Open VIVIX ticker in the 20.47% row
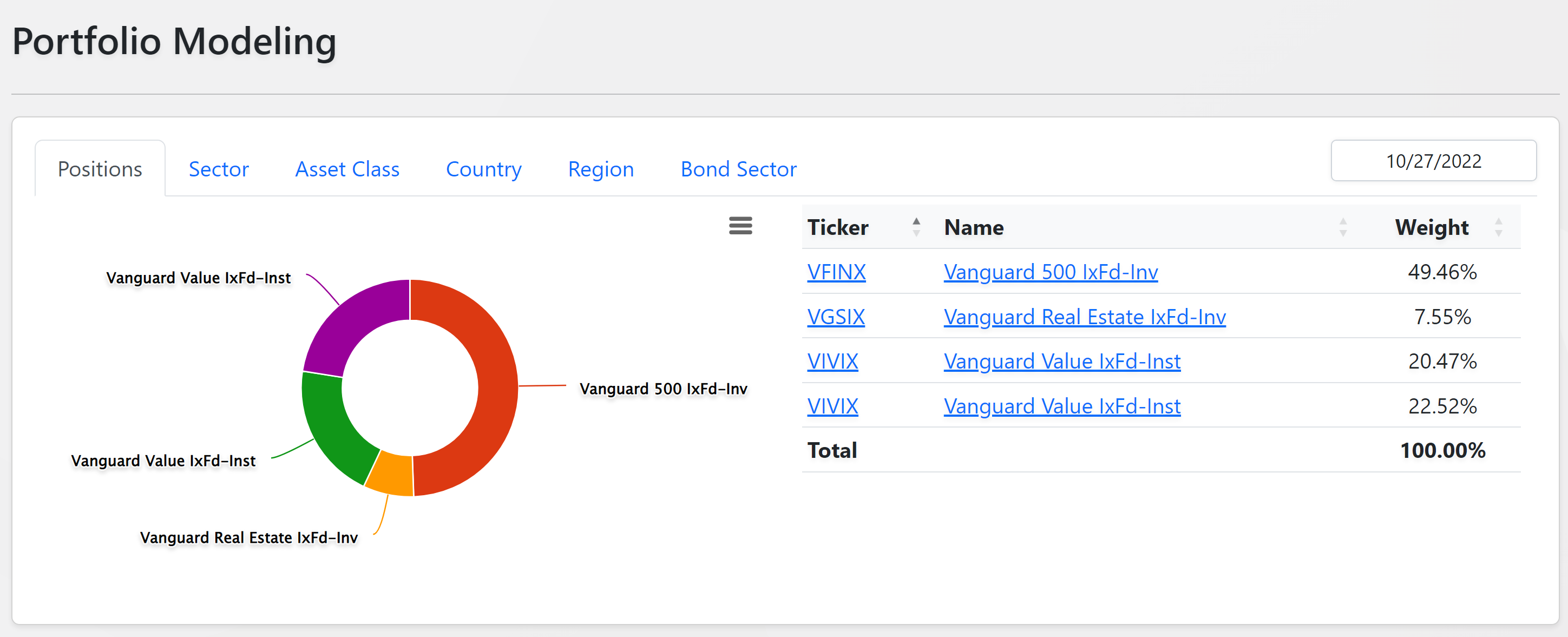The width and height of the screenshot is (1568, 637). pyautogui.click(x=832, y=362)
